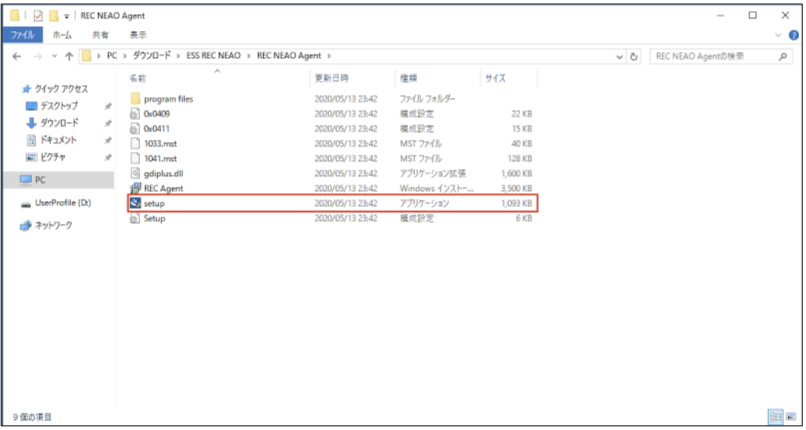Image resolution: width=806 pixels, height=430 pixels.
Task: Open the Help question mark icon
Action: [x=794, y=35]
